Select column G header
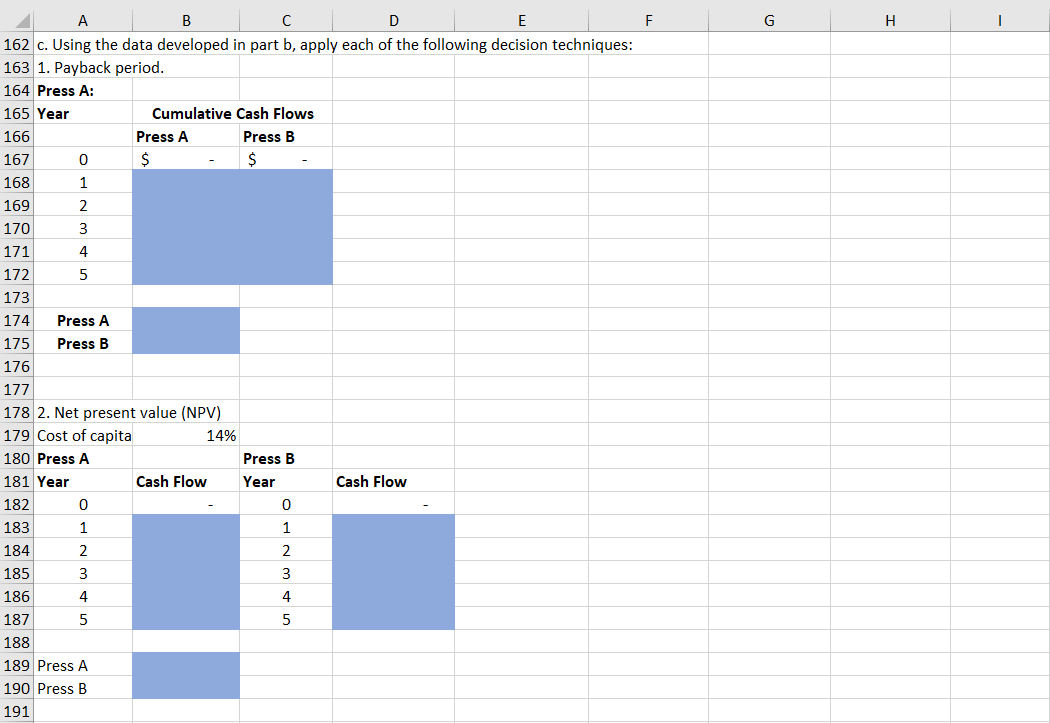This screenshot has width=1050, height=723. click(769, 20)
